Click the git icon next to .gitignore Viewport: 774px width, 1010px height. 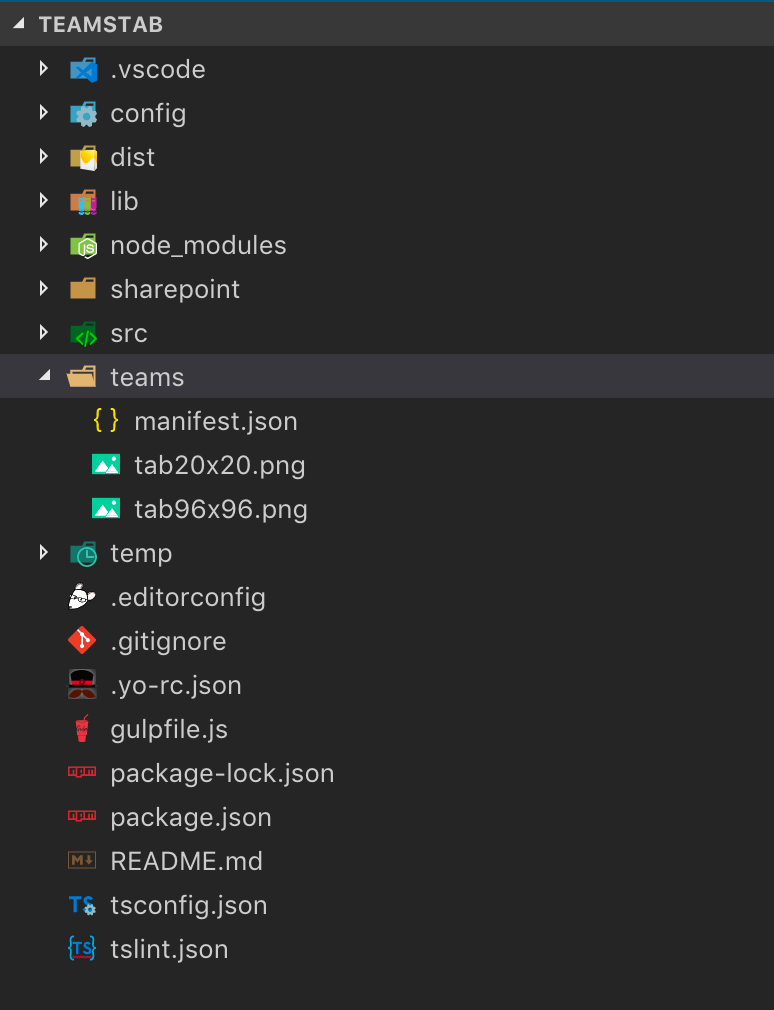(x=82, y=641)
